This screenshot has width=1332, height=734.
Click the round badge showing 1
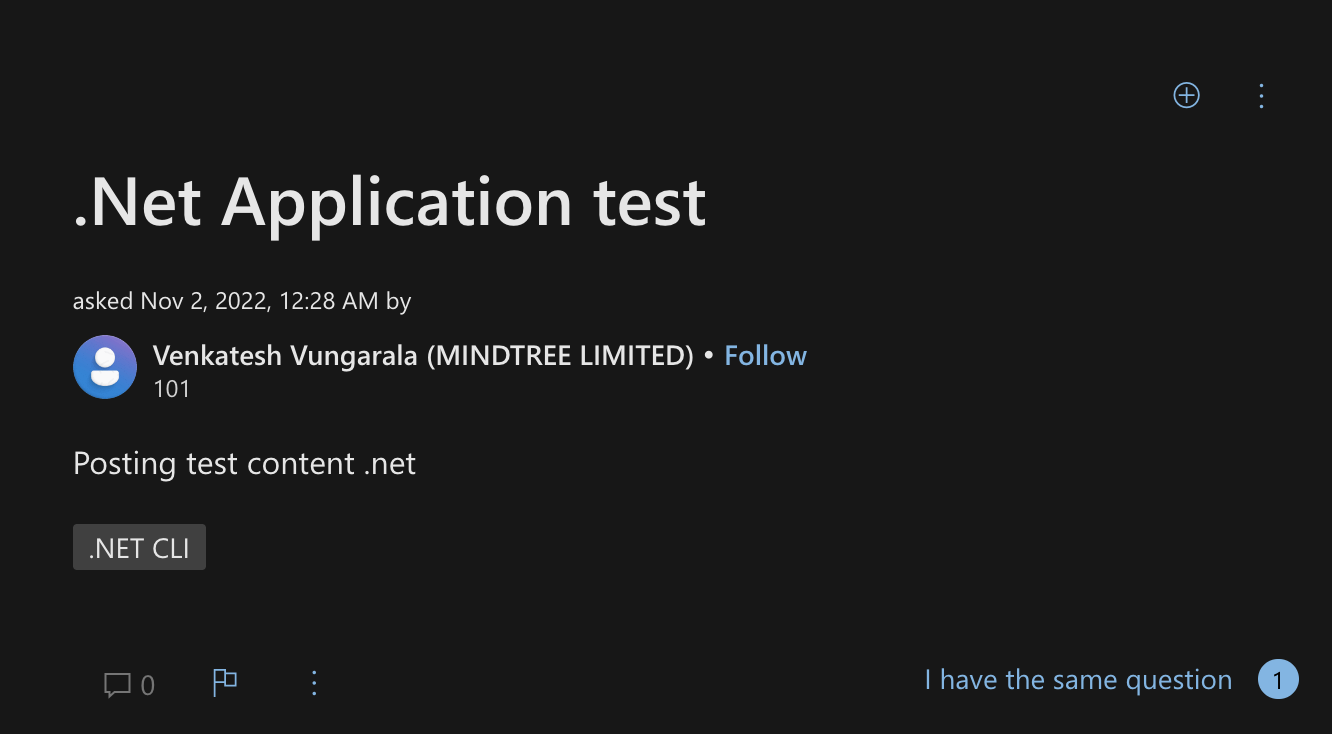1278,680
